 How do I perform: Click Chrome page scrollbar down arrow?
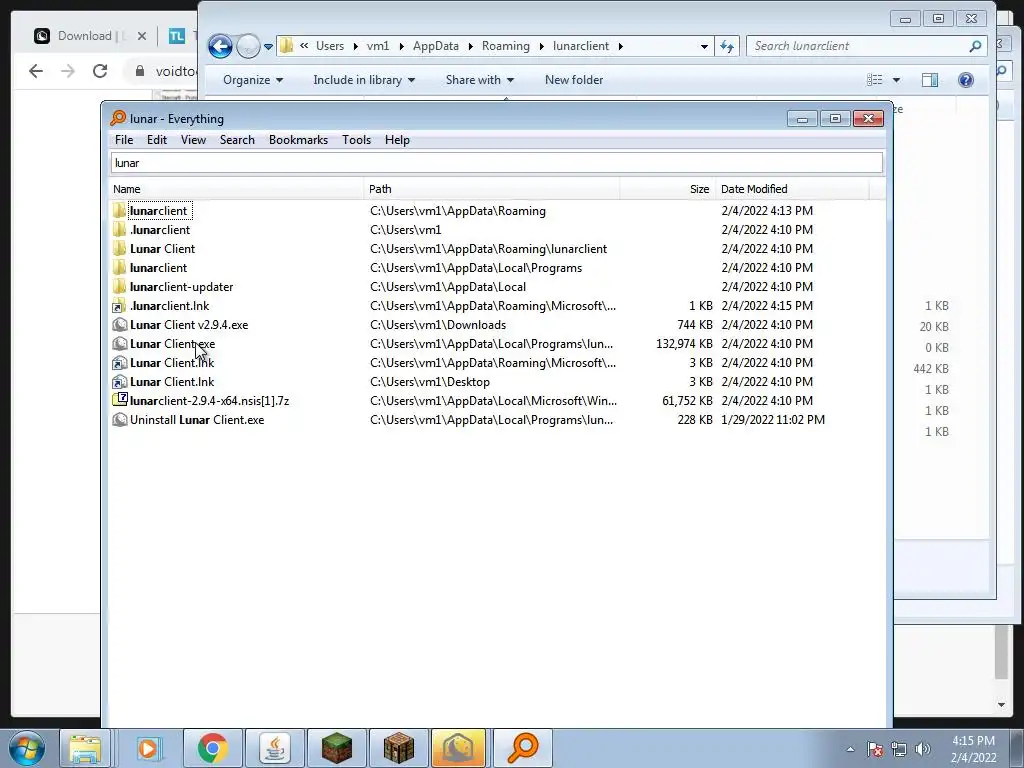coord(1001,705)
